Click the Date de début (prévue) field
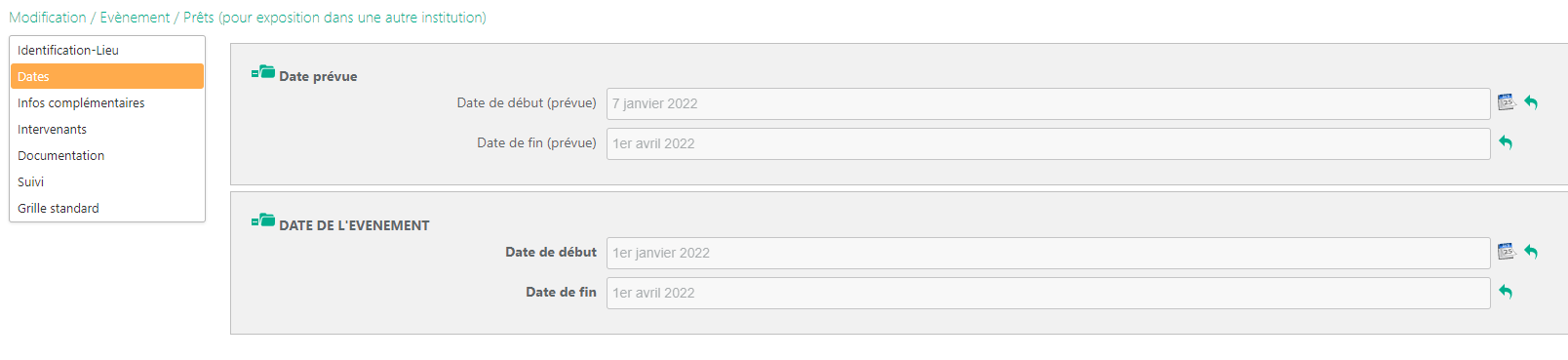The image size is (1568, 360). tap(1048, 103)
